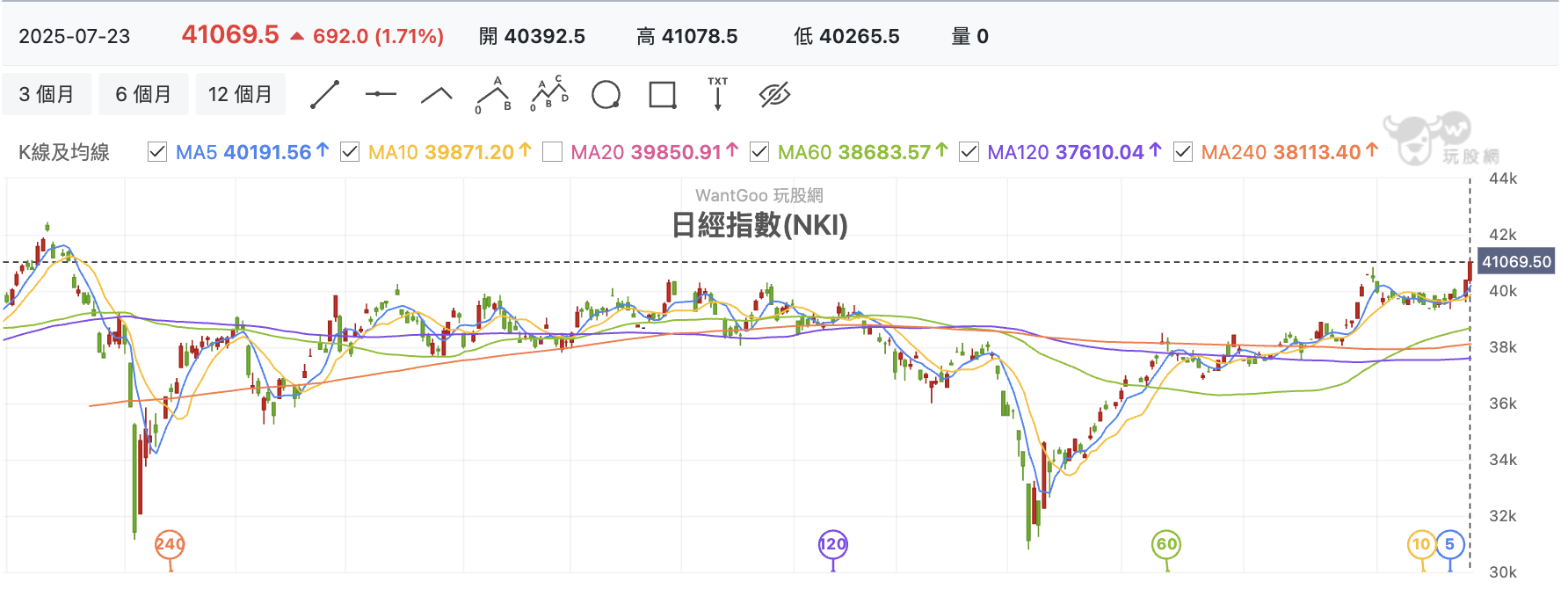Click the date 2025-07-23
1568x589 pixels.
75,37
